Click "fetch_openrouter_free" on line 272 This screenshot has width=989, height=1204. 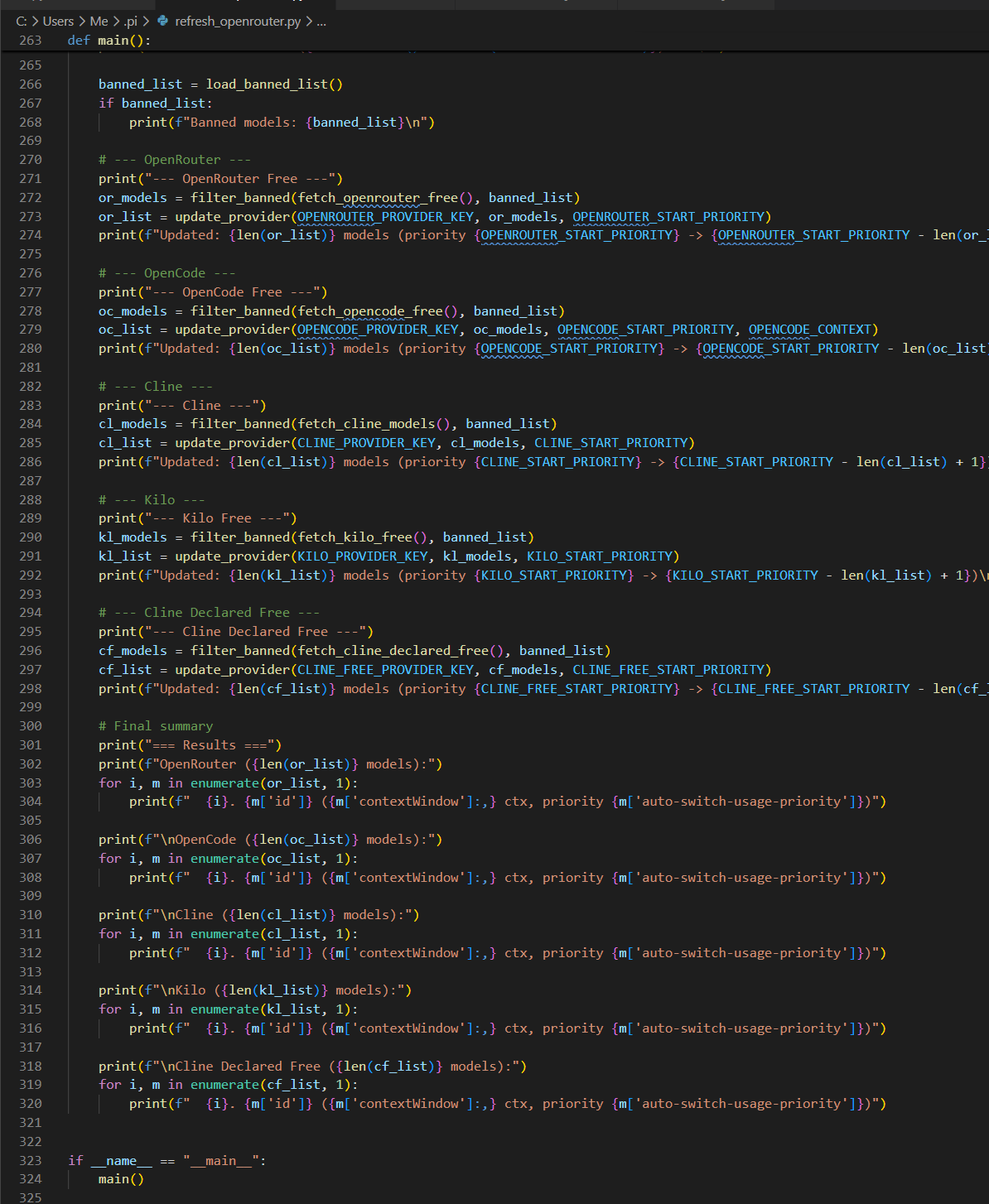[378, 198]
